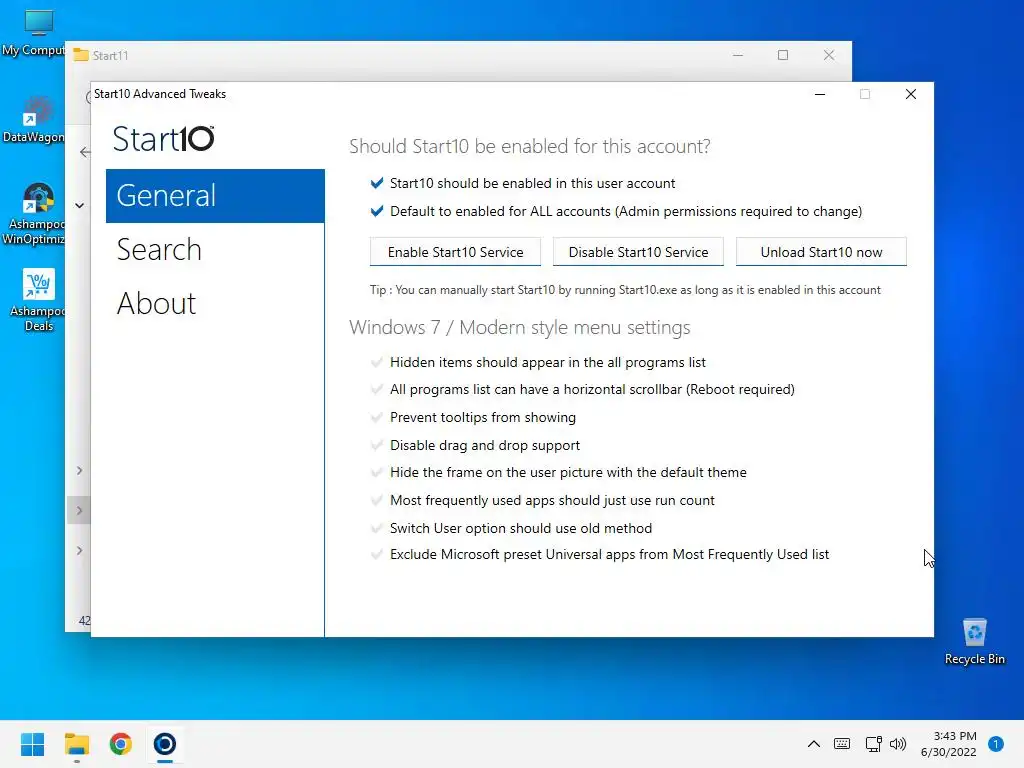This screenshot has height=768, width=1024.
Task: Expand the highlighted tree chevron in Start11 window
Action: click(x=80, y=511)
